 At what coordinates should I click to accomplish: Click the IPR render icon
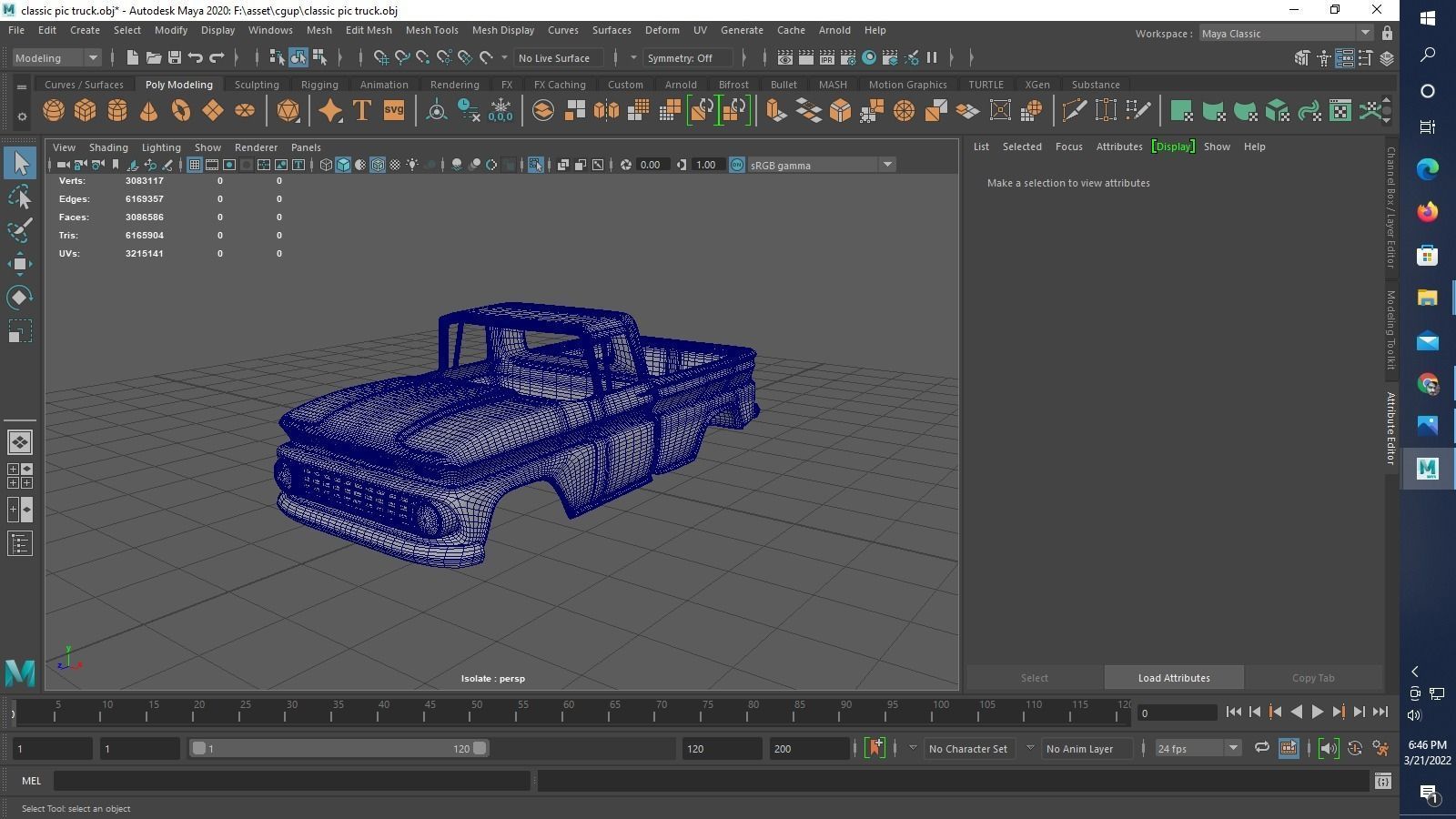827,57
